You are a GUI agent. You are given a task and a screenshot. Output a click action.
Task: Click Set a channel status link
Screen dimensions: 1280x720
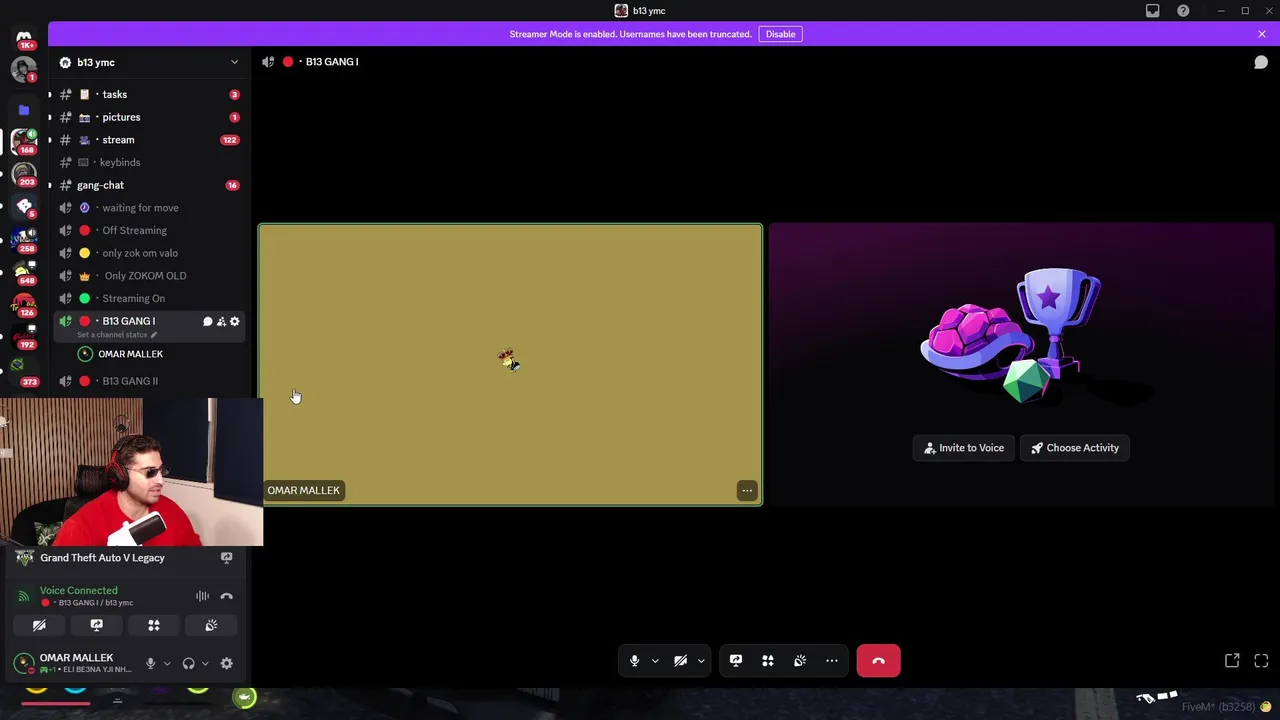[x=116, y=335]
